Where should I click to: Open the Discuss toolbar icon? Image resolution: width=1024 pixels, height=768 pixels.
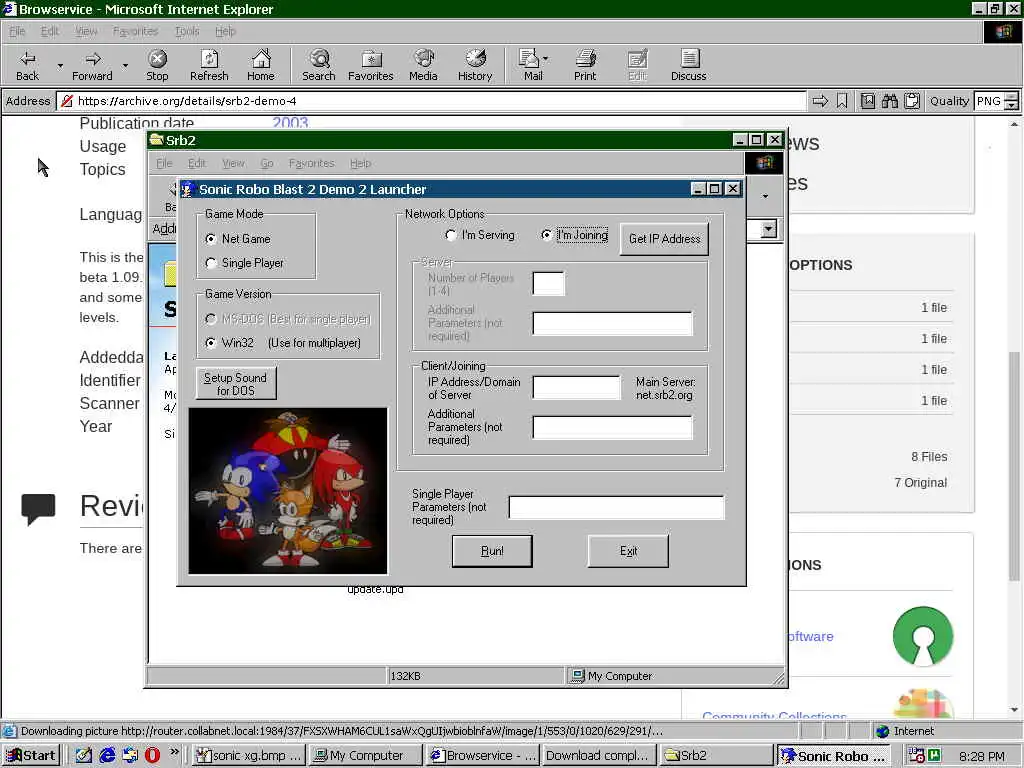688,65
